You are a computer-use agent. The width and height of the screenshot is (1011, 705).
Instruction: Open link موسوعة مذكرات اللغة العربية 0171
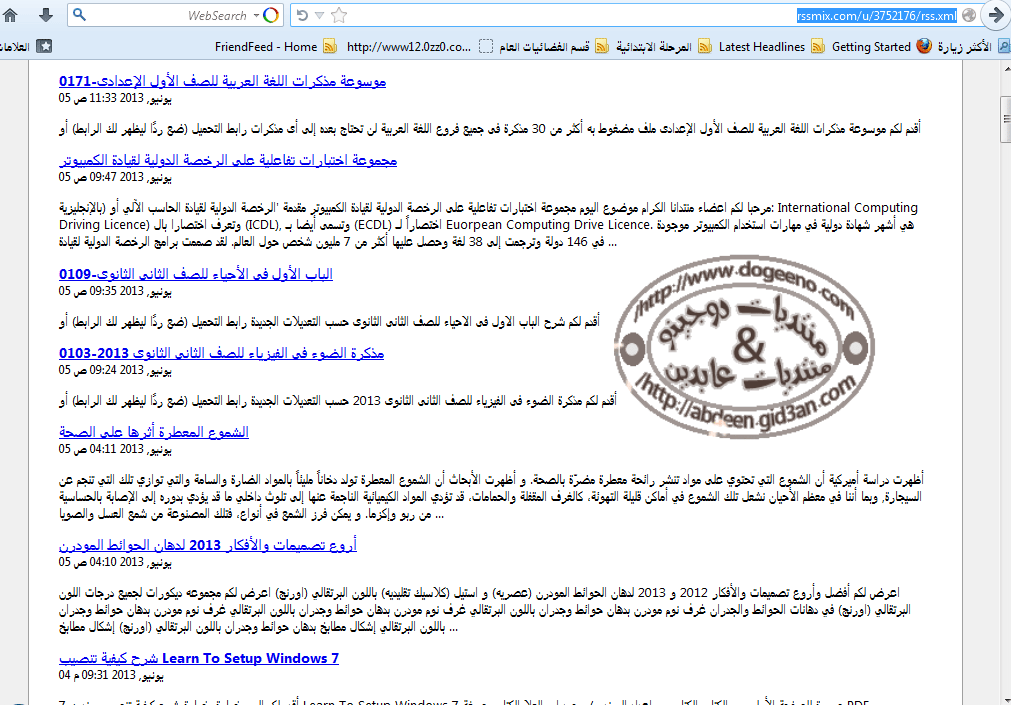pos(222,81)
